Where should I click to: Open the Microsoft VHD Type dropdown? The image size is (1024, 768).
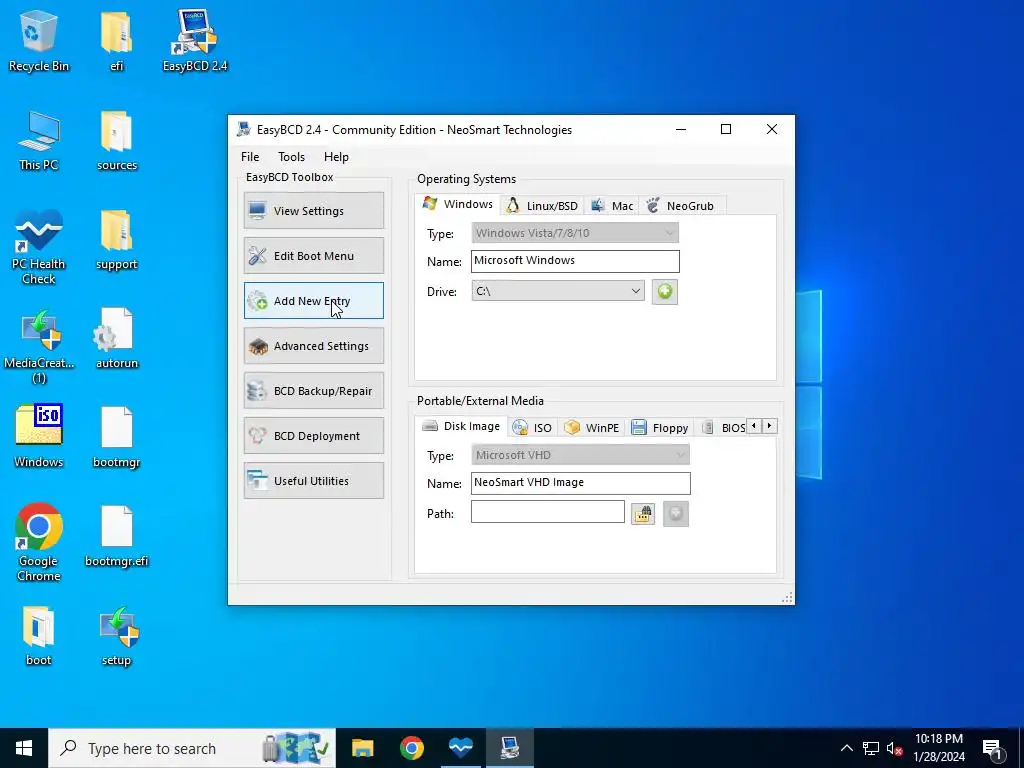pos(580,455)
